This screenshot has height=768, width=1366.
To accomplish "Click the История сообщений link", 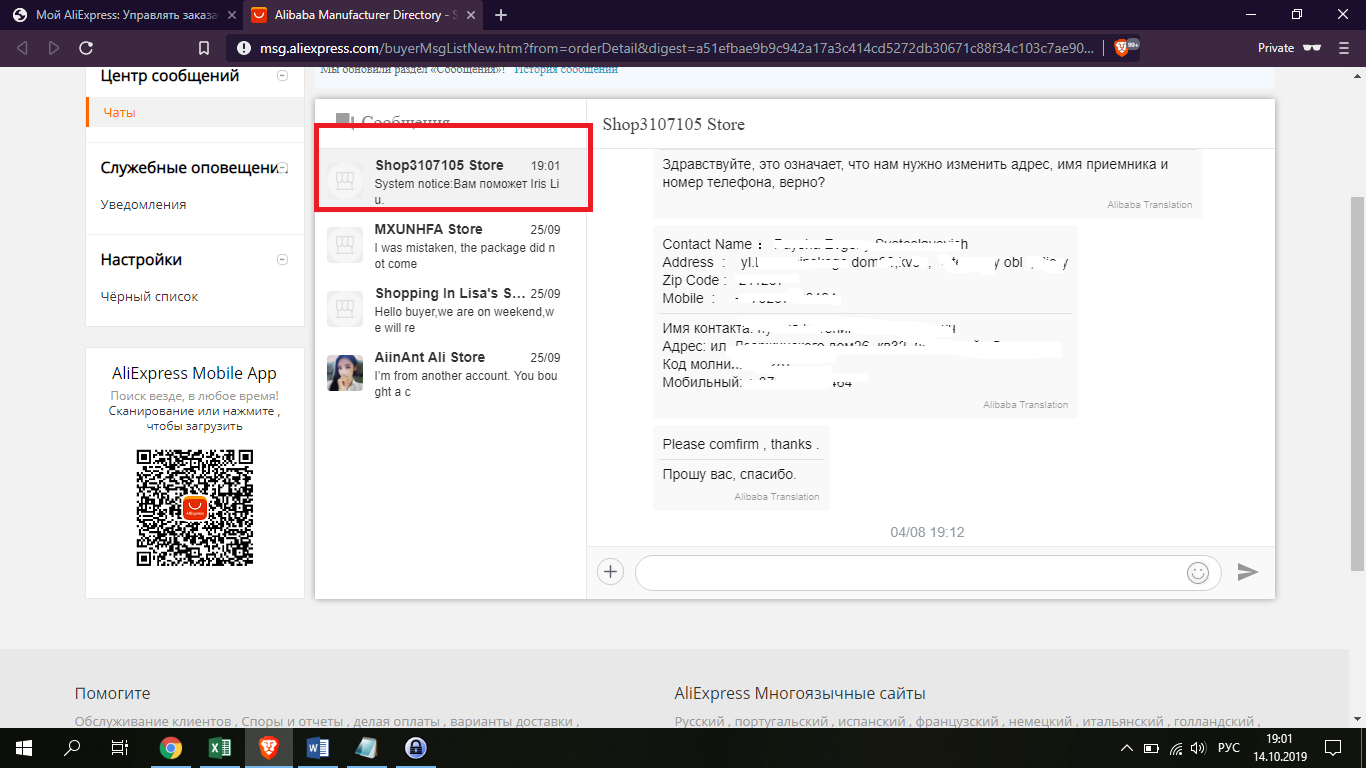I will point(566,69).
